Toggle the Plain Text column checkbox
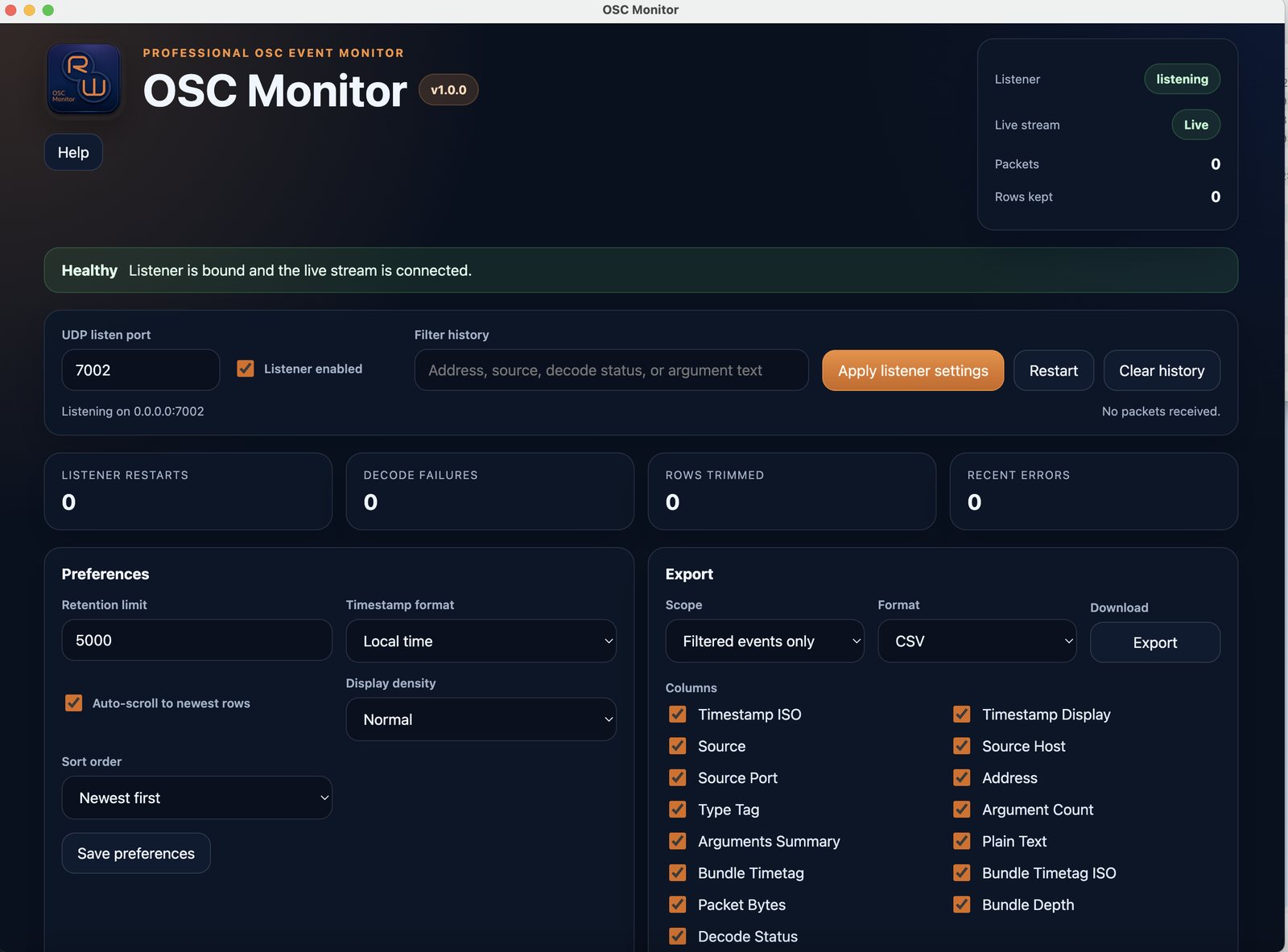The height and width of the screenshot is (952, 1288). tap(962, 842)
